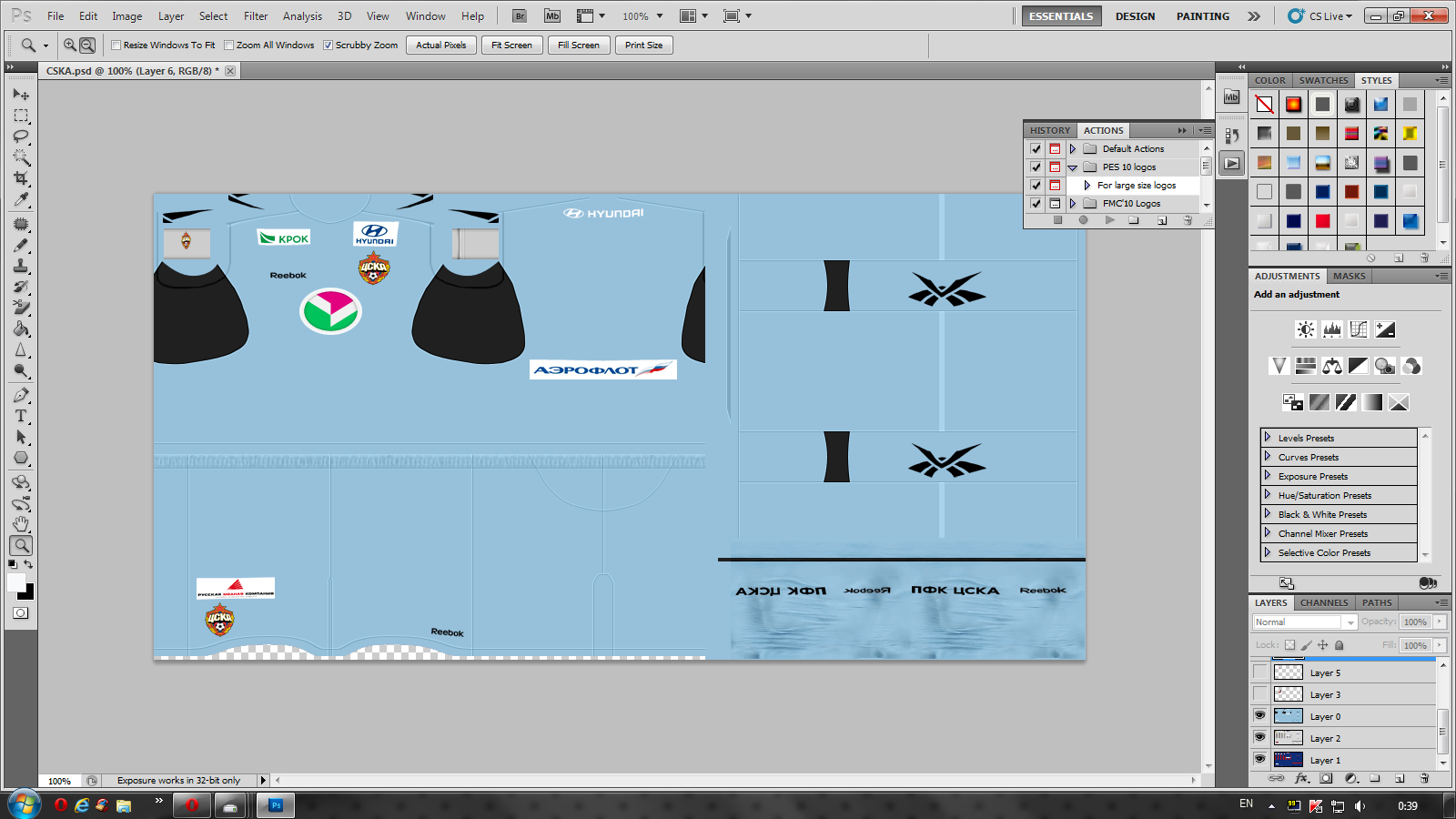Image resolution: width=1456 pixels, height=819 pixels.
Task: Select the Spot Healing Brush tool
Action: pyautogui.click(x=21, y=224)
